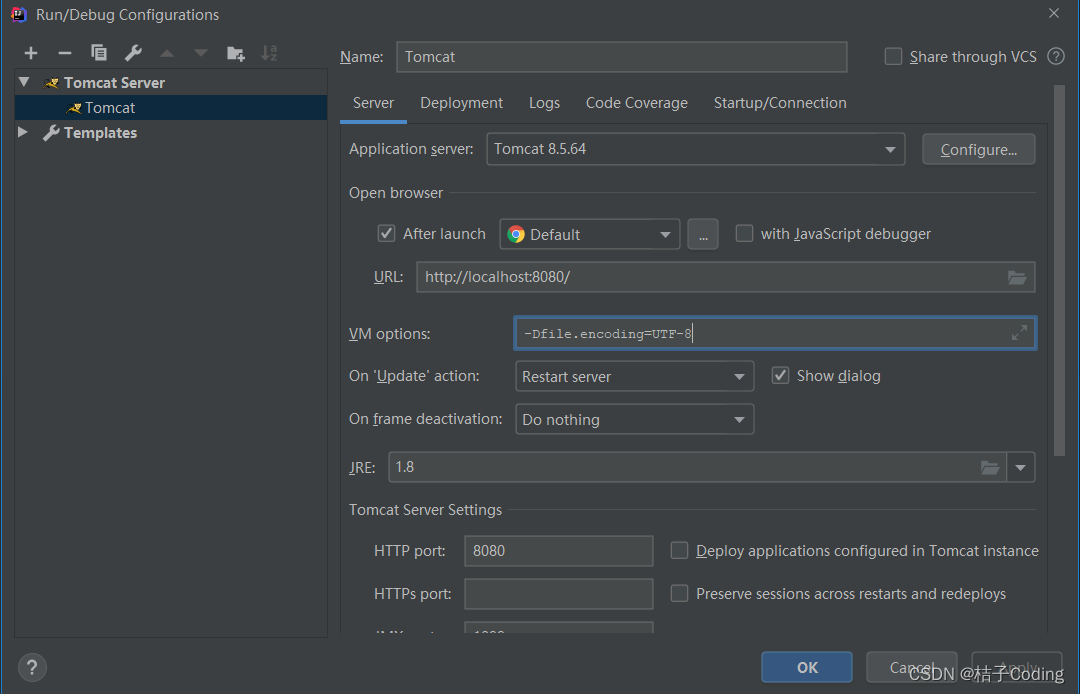Enable with JavaScript debugger checkbox

[744, 233]
